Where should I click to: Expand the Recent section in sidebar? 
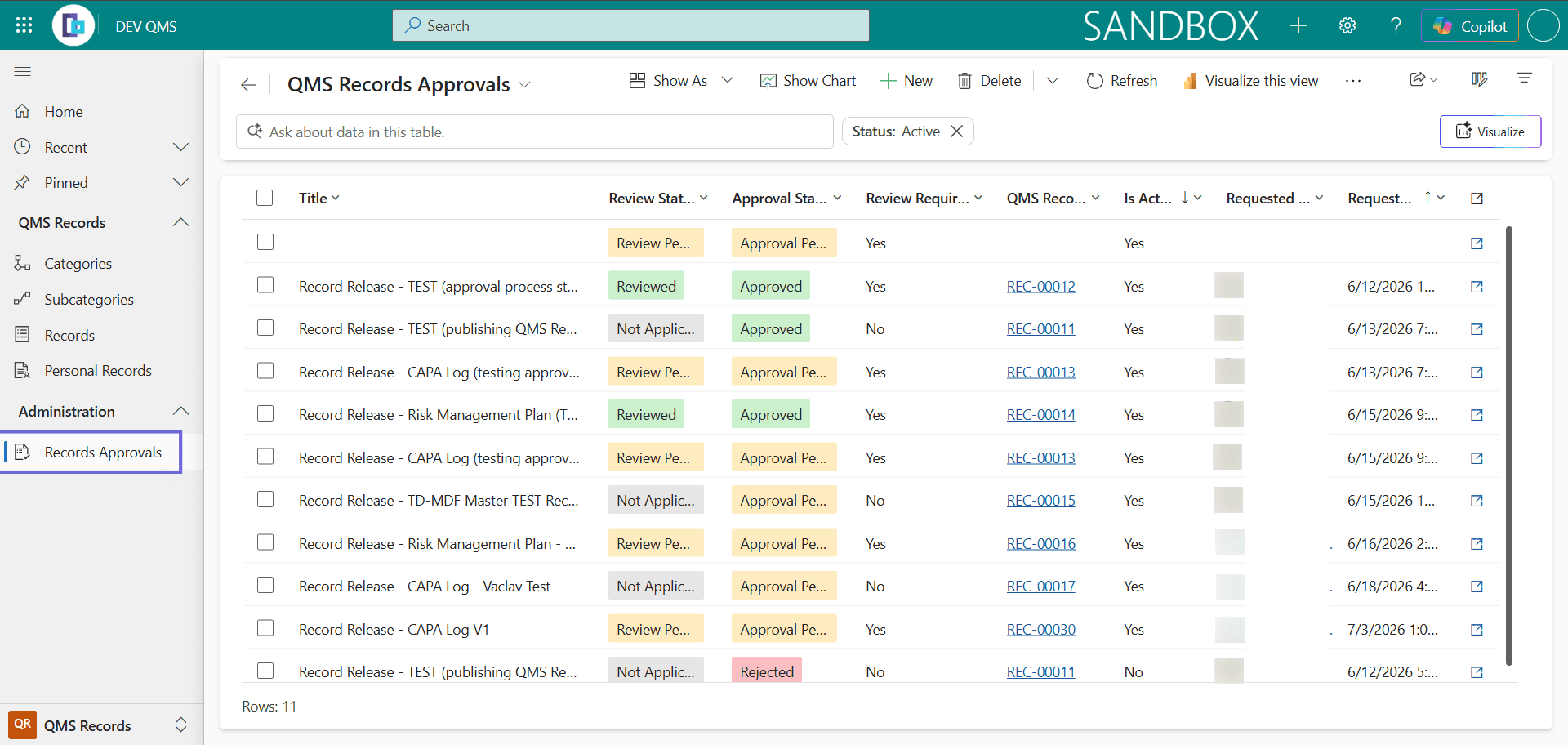pyautogui.click(x=181, y=147)
